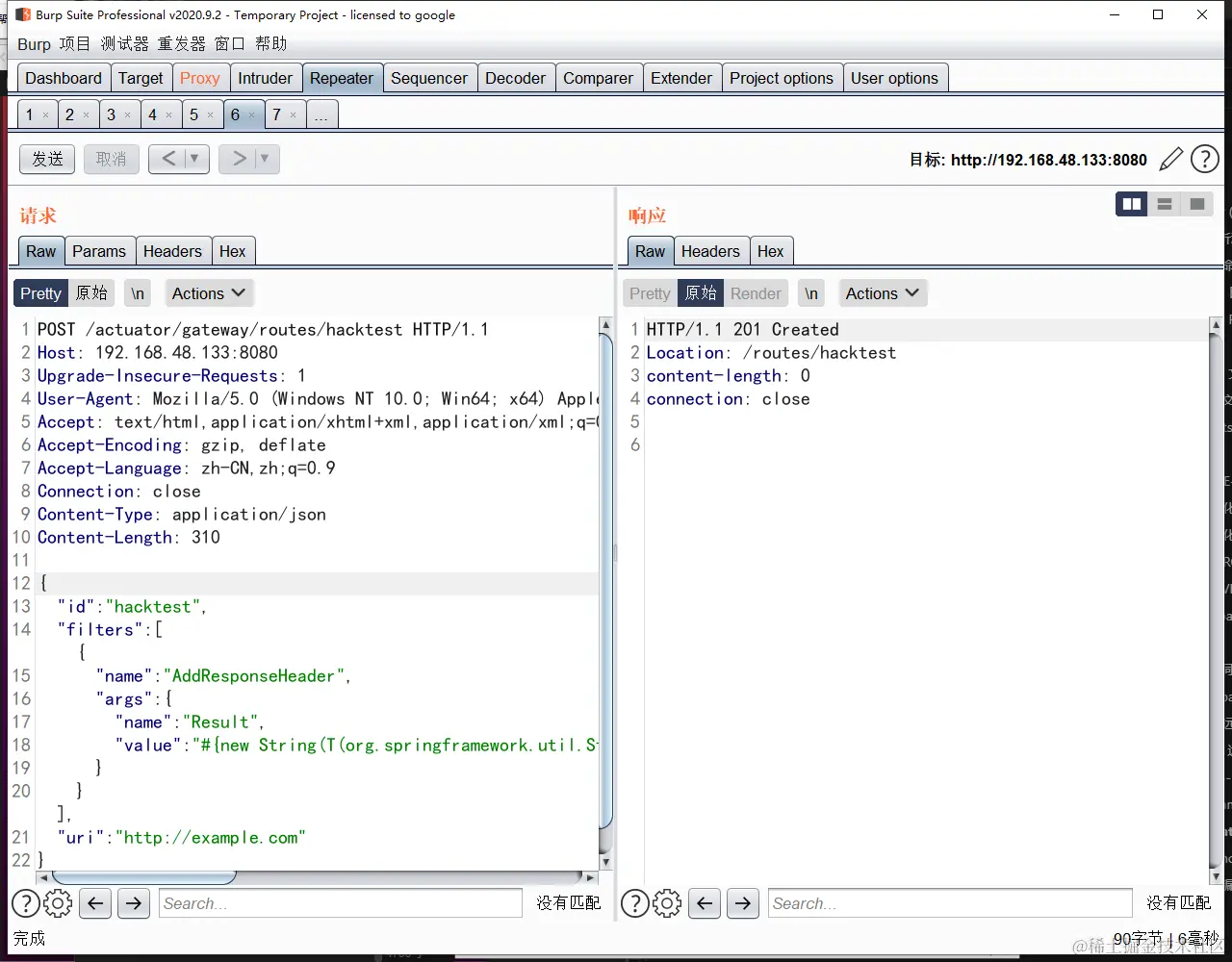Switch to the Target tab

pos(141,78)
